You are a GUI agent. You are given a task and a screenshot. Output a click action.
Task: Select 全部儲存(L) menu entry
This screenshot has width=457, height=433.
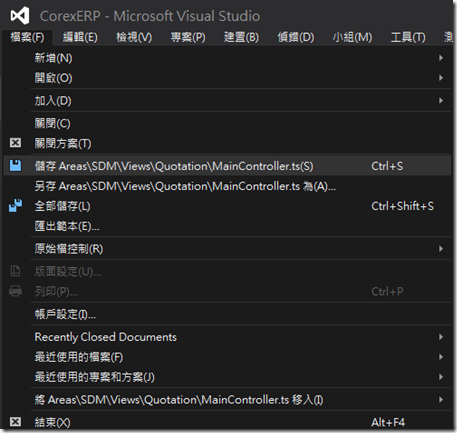click(x=227, y=206)
